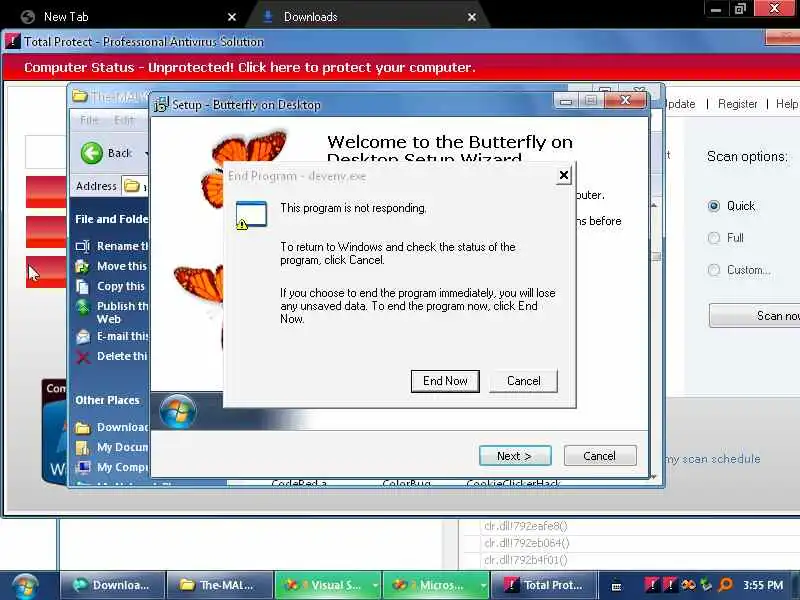Click orange magnifier tray icon
Viewport: 800px width, 600px height.
point(725,585)
